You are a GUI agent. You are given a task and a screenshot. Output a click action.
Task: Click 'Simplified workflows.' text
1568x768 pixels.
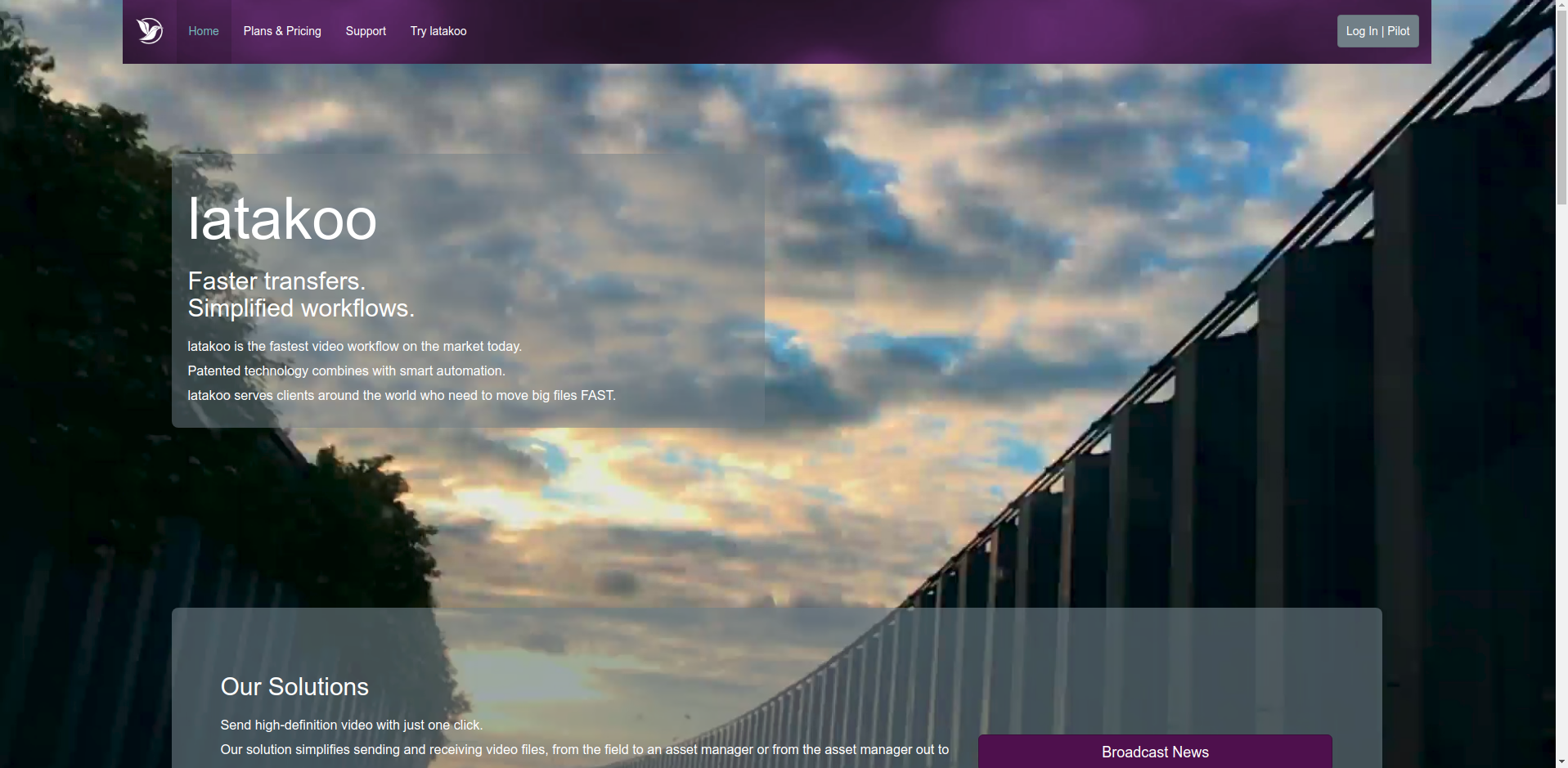pos(301,308)
